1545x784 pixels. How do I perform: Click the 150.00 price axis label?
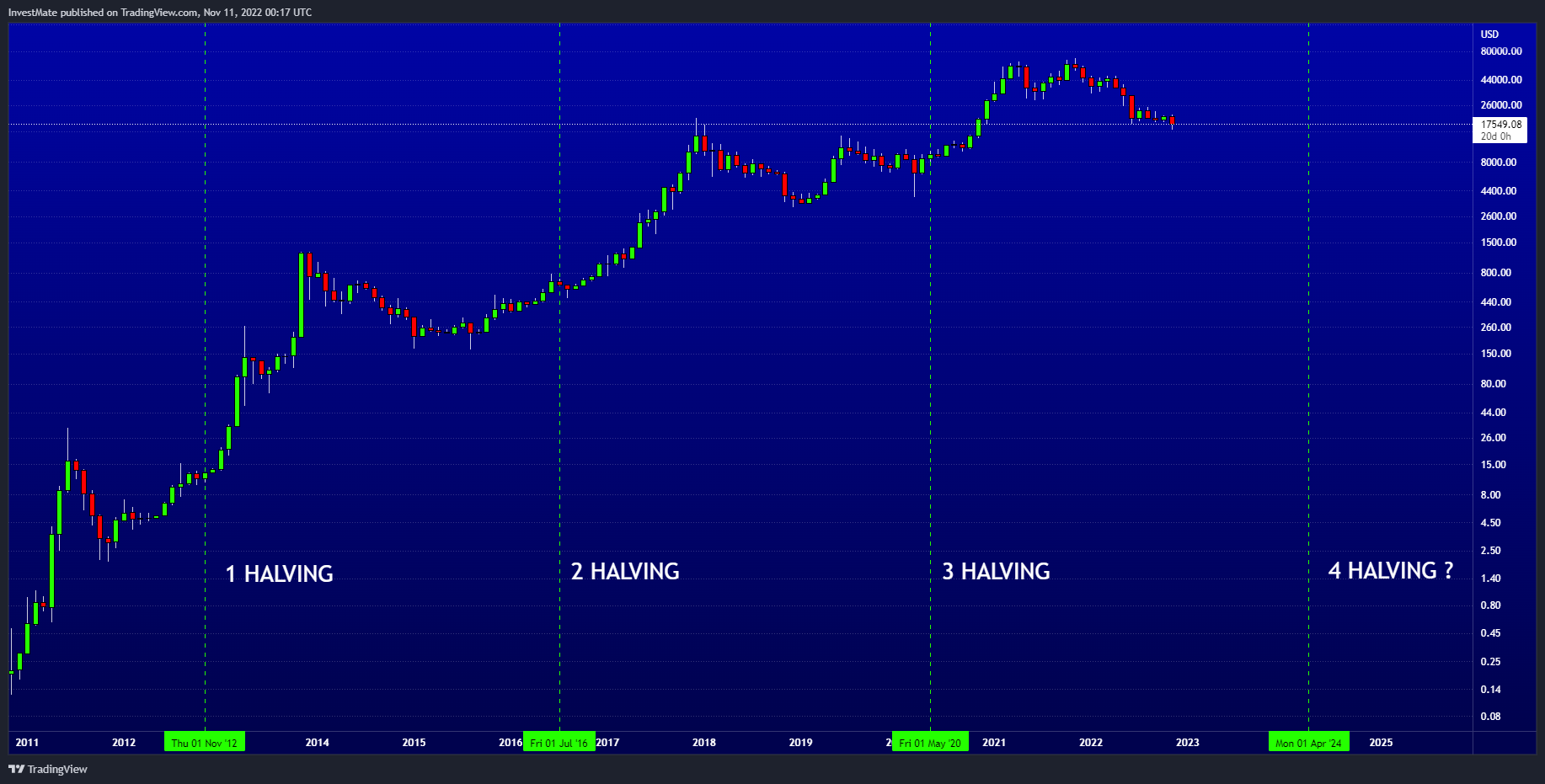tap(1496, 354)
